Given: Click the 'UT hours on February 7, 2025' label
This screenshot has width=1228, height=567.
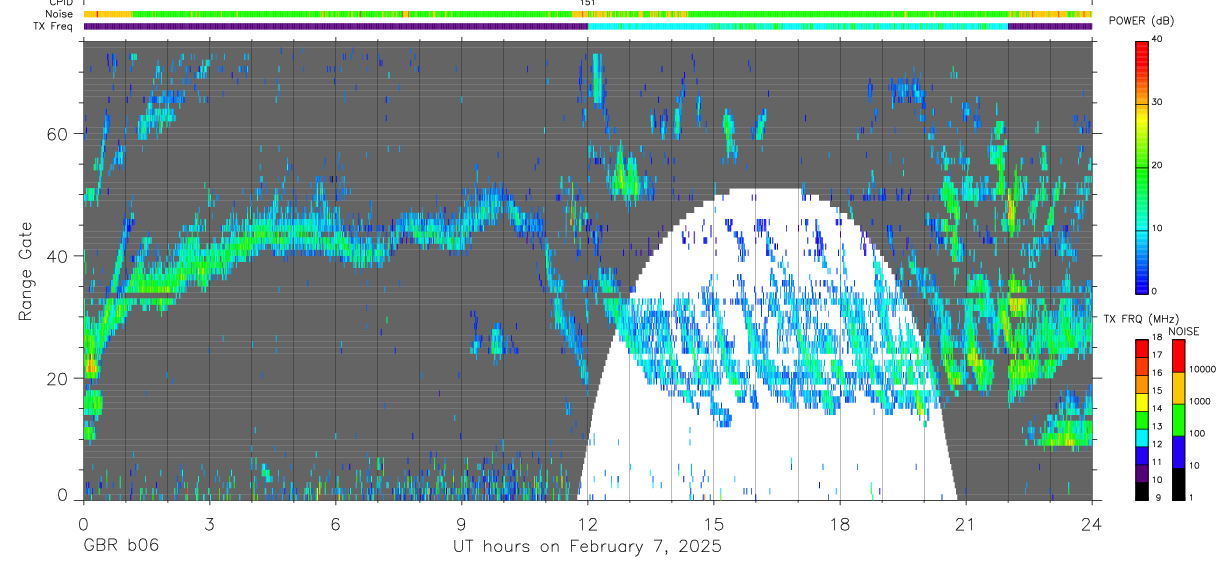Looking at the screenshot, I should 588,547.
